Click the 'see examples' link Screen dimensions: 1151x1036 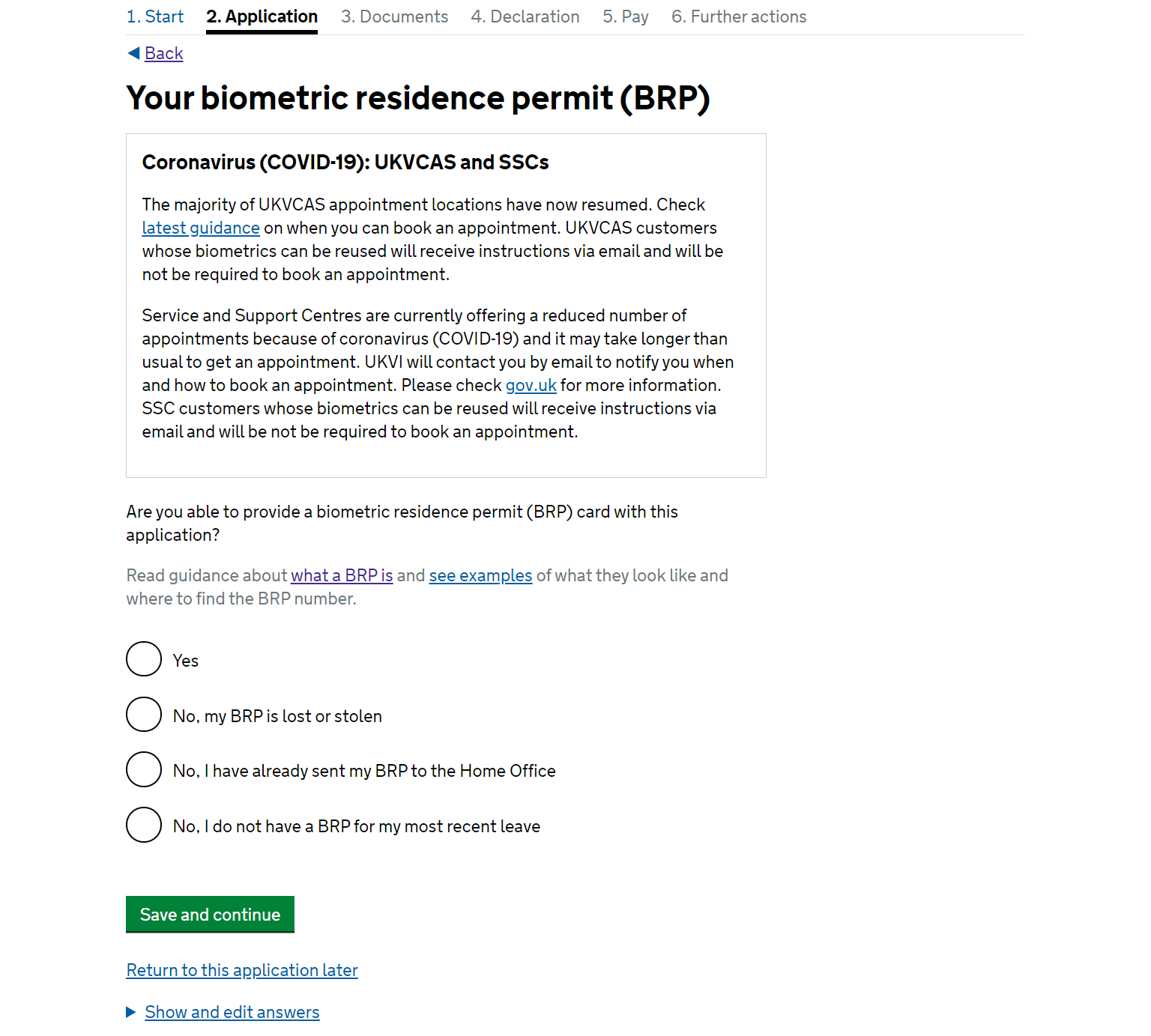(x=480, y=575)
